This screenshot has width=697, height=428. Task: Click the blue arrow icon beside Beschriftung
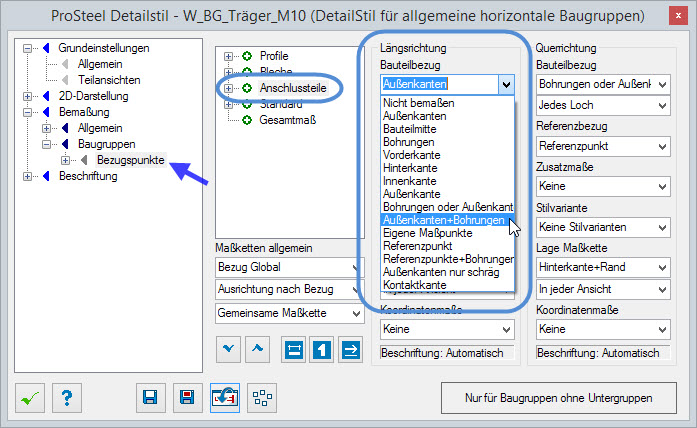click(x=46, y=176)
